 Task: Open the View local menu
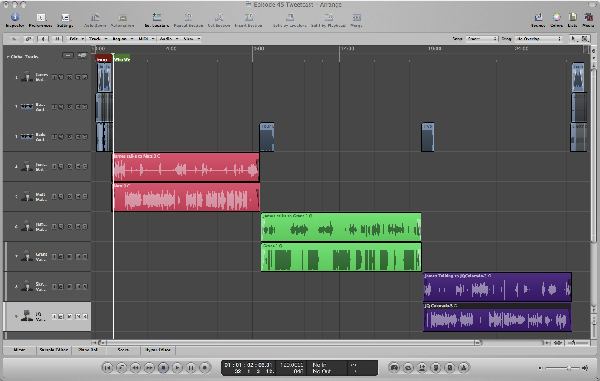tap(191, 39)
